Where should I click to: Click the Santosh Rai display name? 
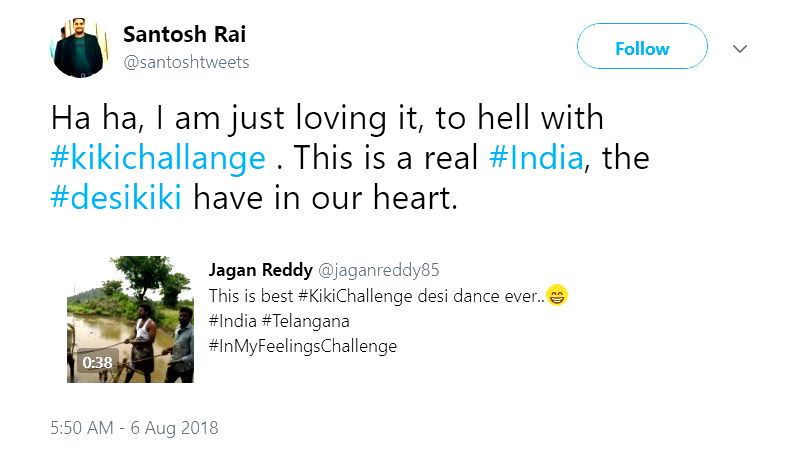click(x=184, y=34)
